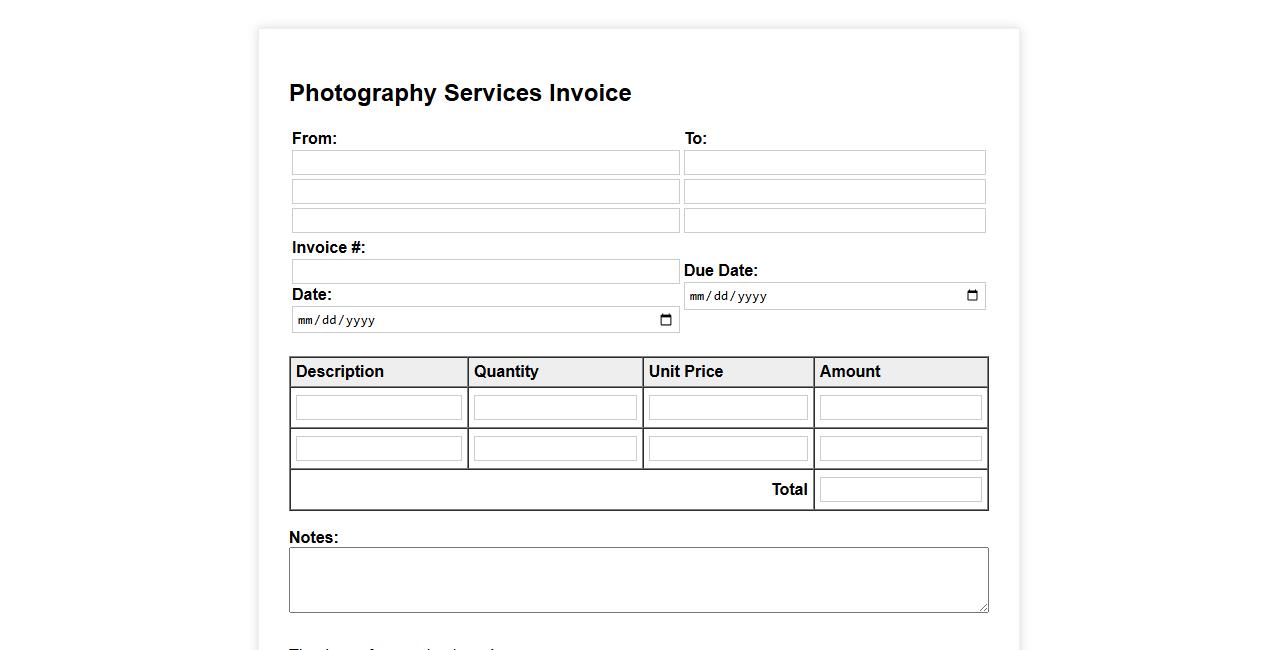The image size is (1278, 650).
Task: Click the third From input field
Action: [485, 221]
